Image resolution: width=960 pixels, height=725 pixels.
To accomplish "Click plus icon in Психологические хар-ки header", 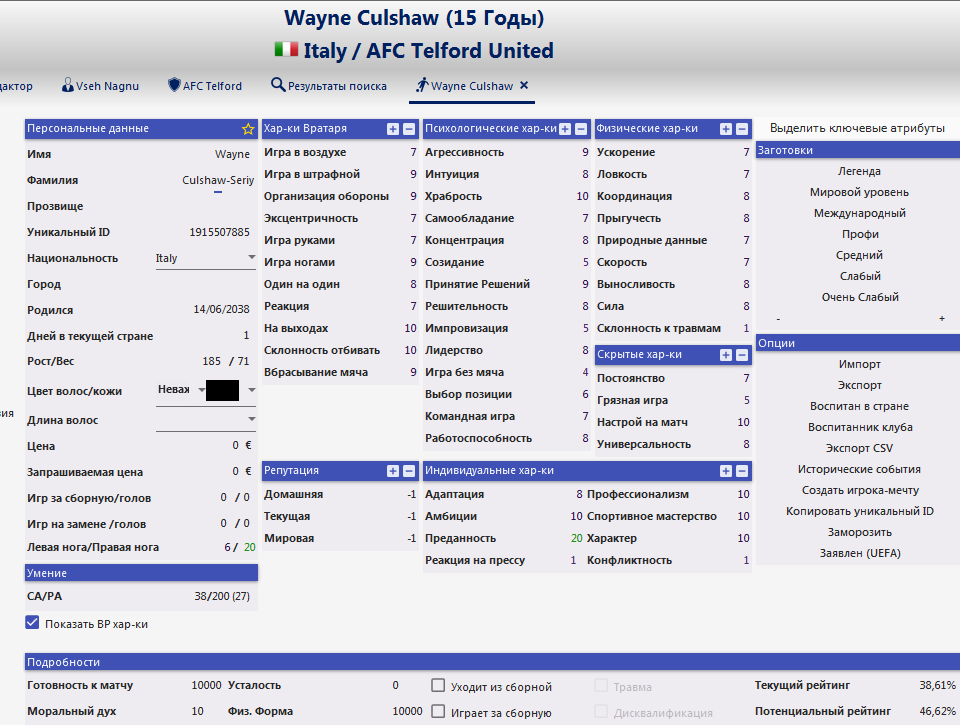I will pyautogui.click(x=565, y=129).
